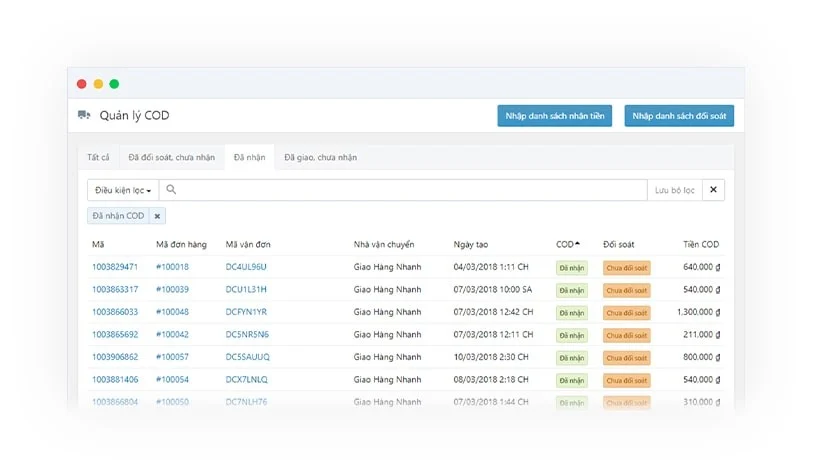Remove the Đã nhận COD filter tag

point(158,216)
